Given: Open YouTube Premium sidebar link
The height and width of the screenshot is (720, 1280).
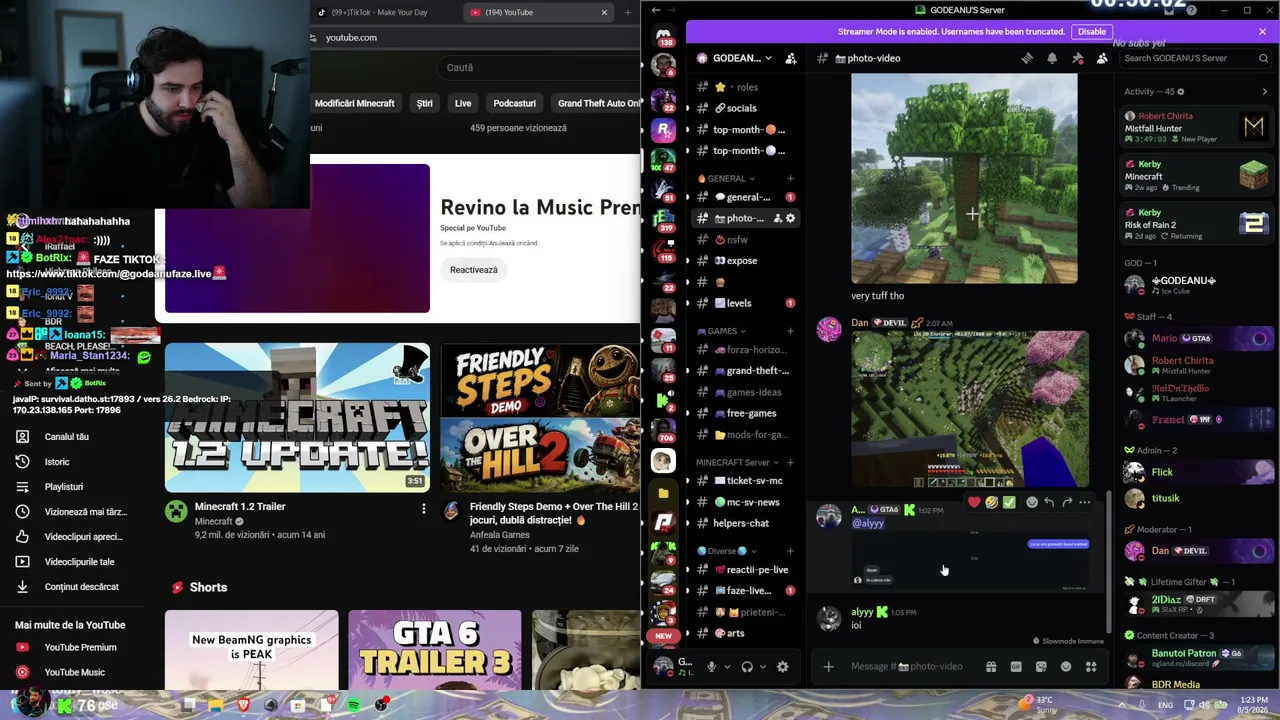Looking at the screenshot, I should [x=80, y=647].
